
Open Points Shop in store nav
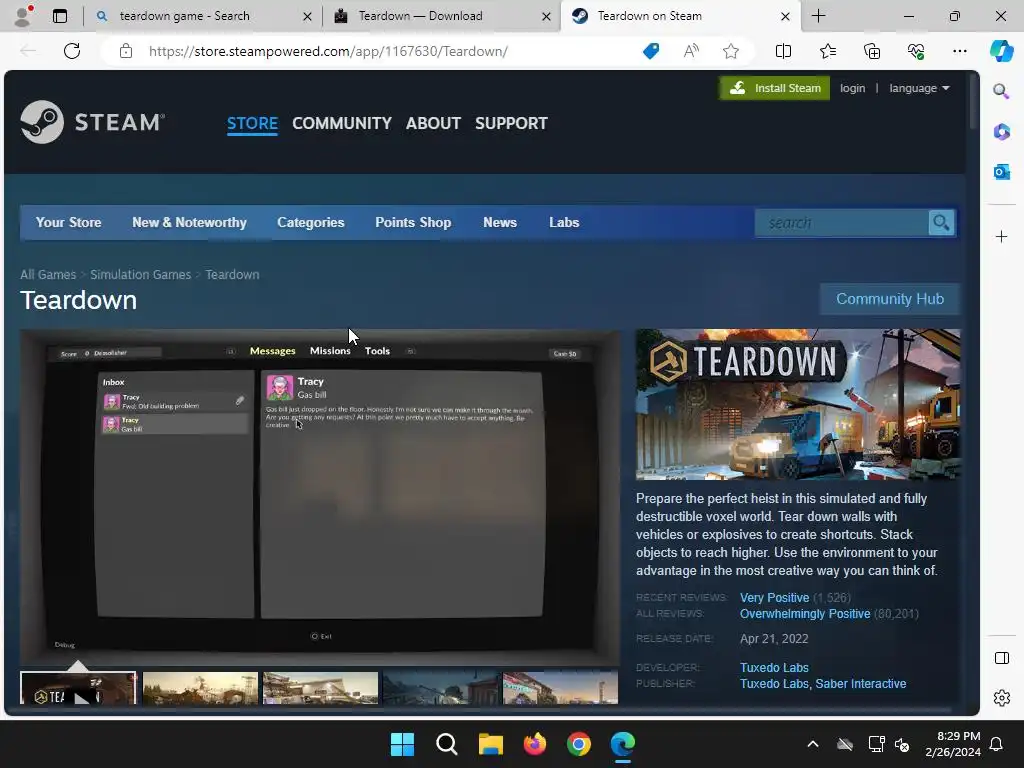tap(413, 223)
